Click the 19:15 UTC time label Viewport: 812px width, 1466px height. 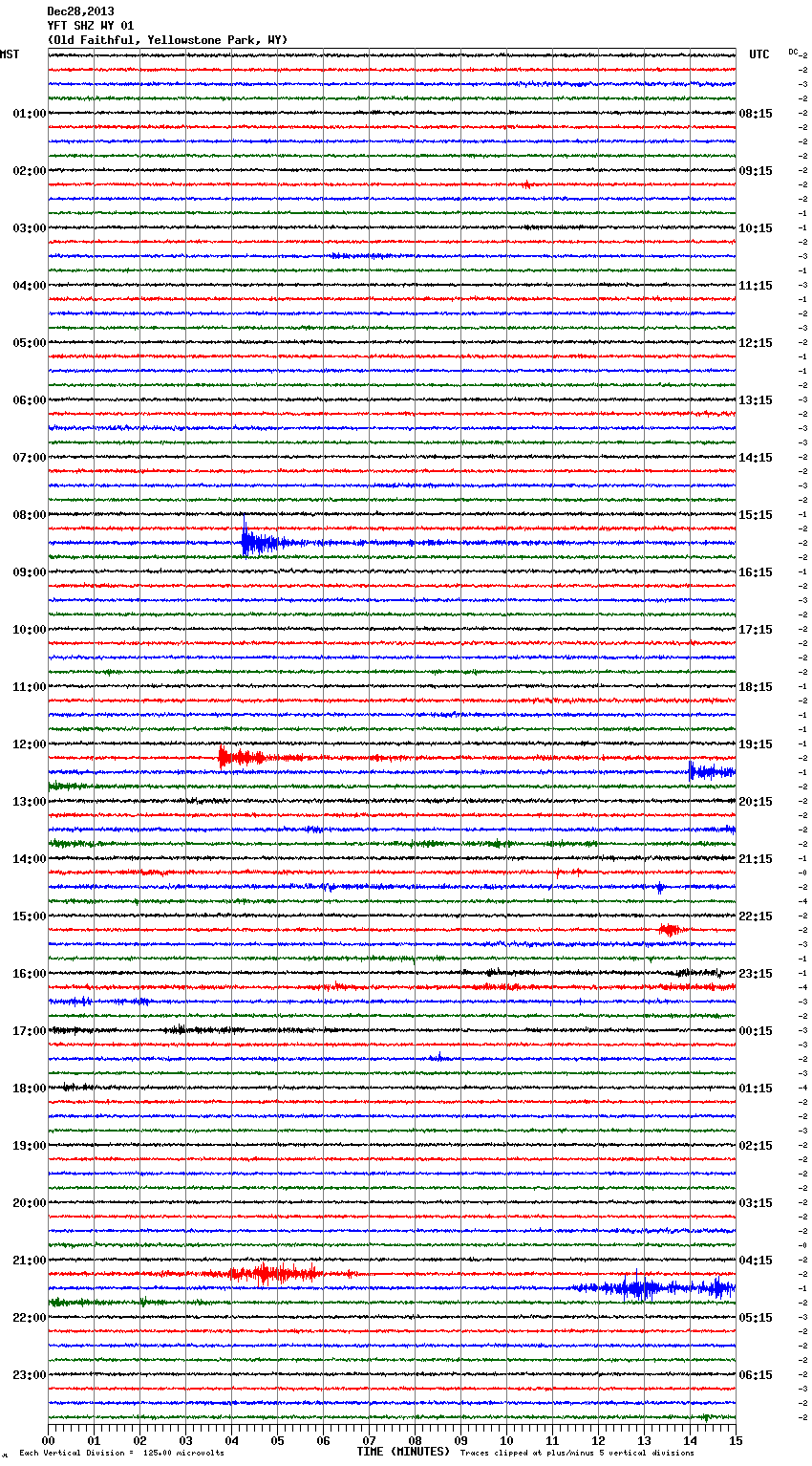tap(756, 744)
